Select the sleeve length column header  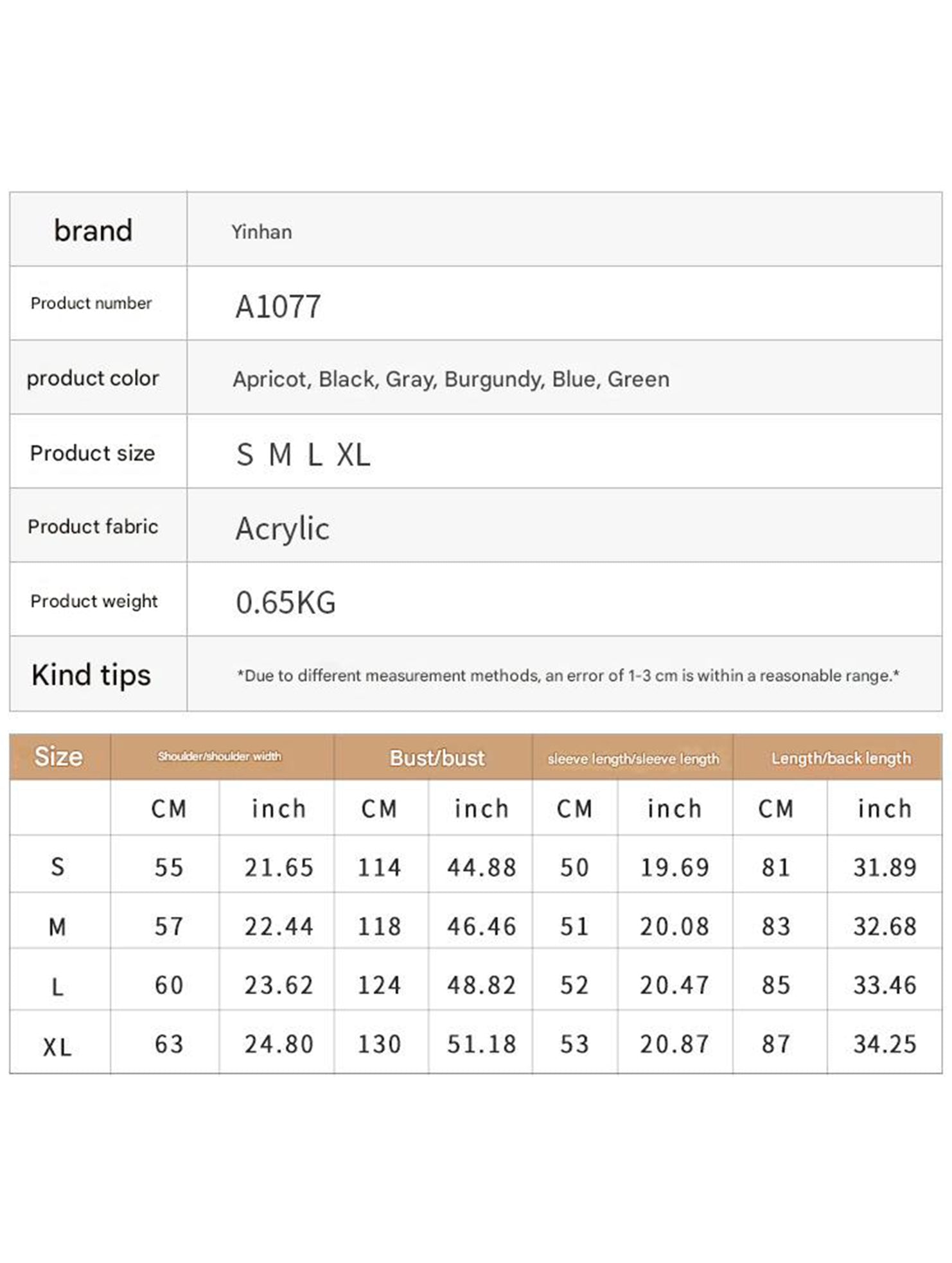633,759
